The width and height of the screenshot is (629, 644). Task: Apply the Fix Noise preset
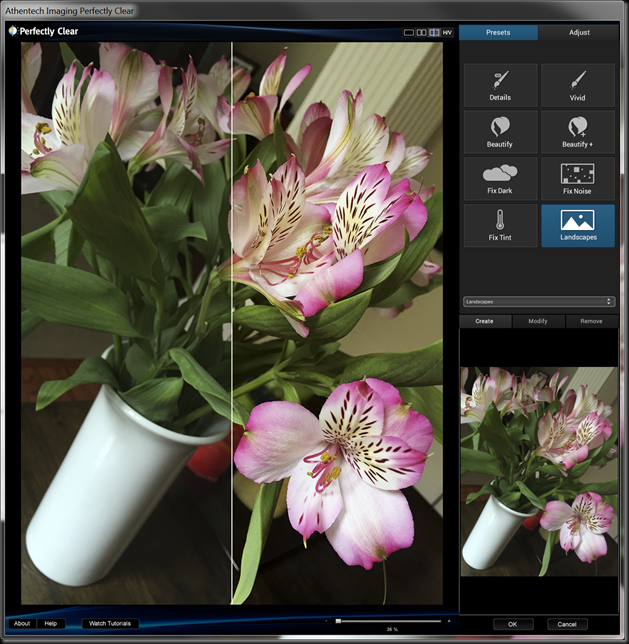click(x=578, y=178)
